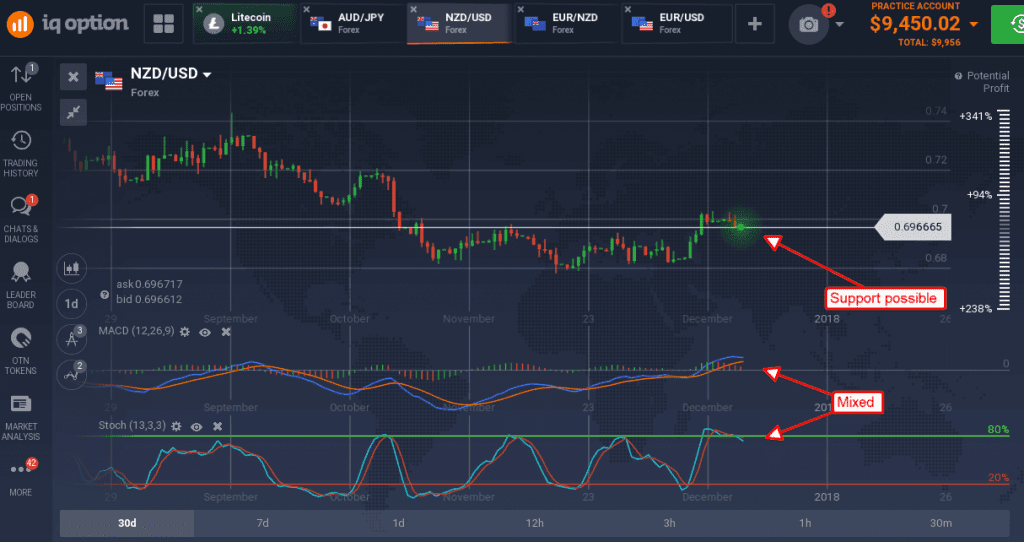Close the EUR/NZD tab

(x=520, y=9)
